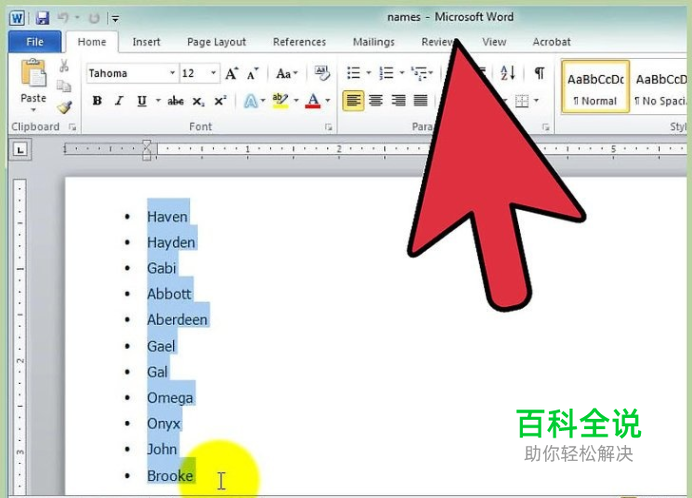
Task: Open the File tab
Action: 35,42
